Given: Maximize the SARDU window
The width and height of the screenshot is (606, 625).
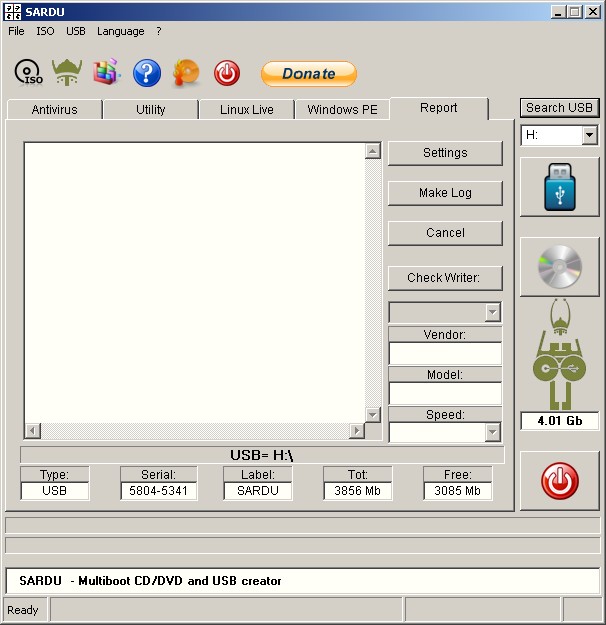Looking at the screenshot, I should 575,12.
